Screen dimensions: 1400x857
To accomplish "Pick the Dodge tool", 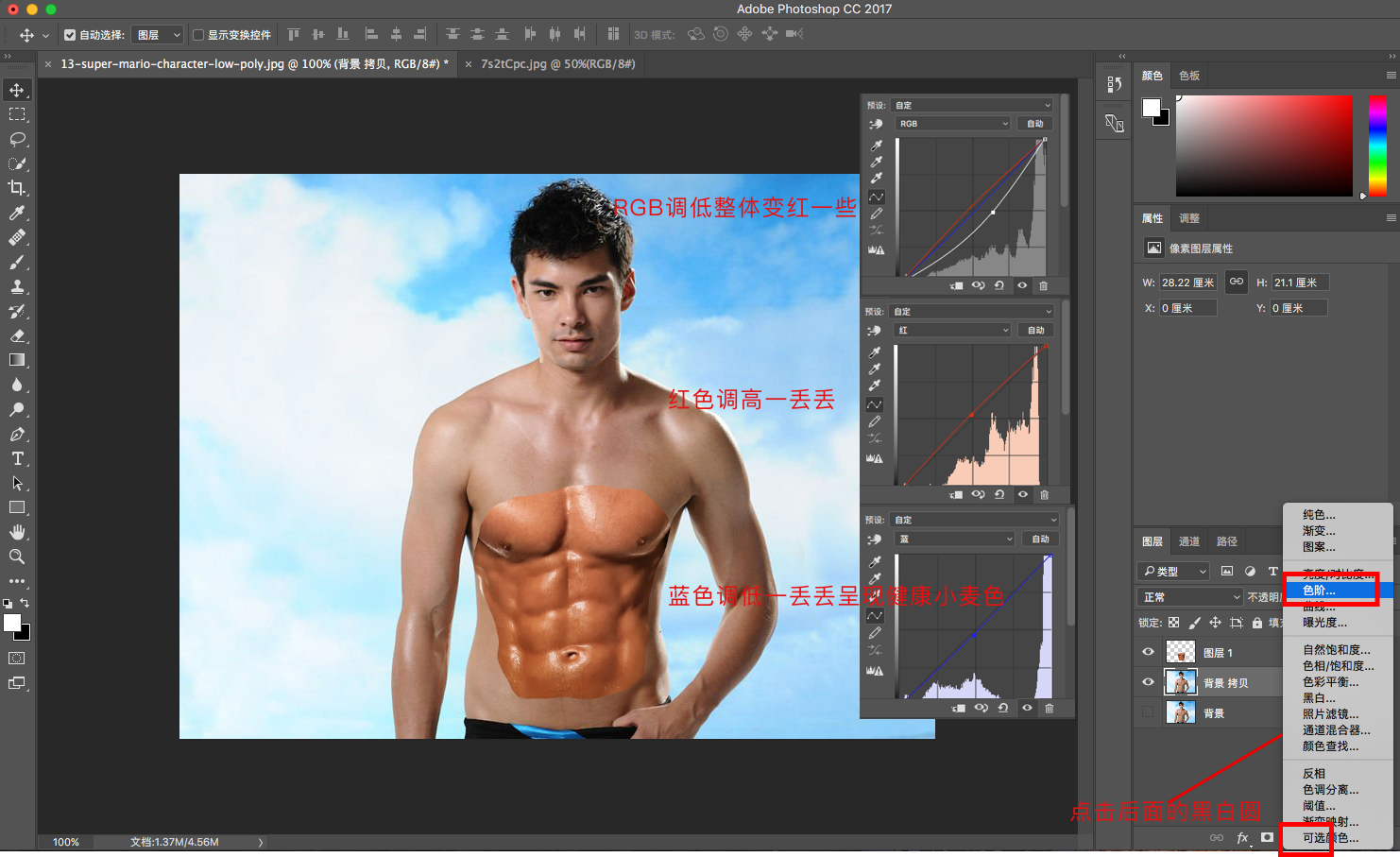I will click(17, 409).
